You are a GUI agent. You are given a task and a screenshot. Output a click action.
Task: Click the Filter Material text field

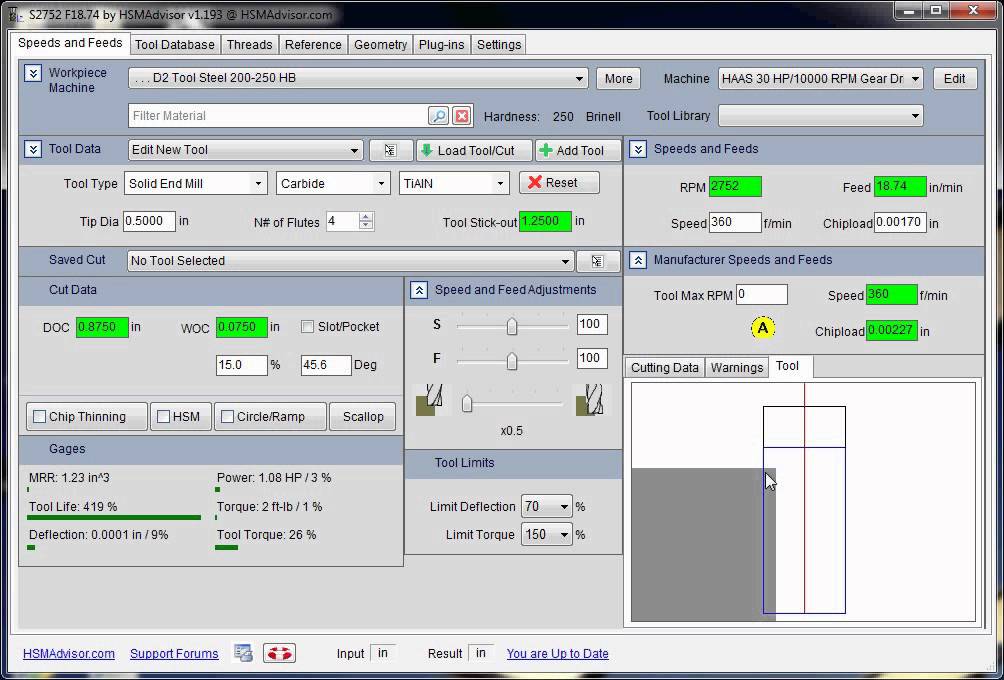tap(278, 116)
